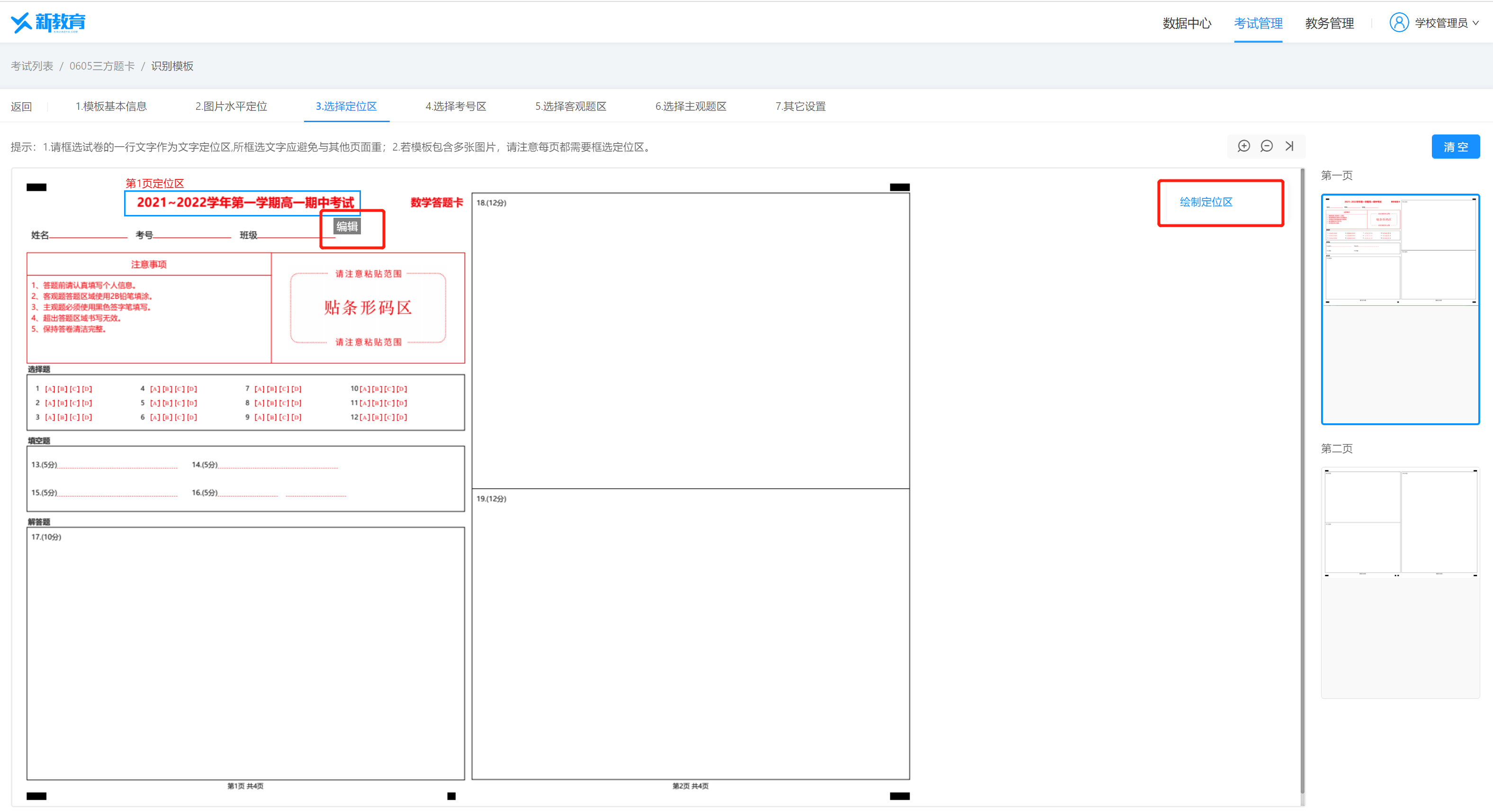
Task: Open the 1.模板基本信息 tab
Action: click(111, 106)
